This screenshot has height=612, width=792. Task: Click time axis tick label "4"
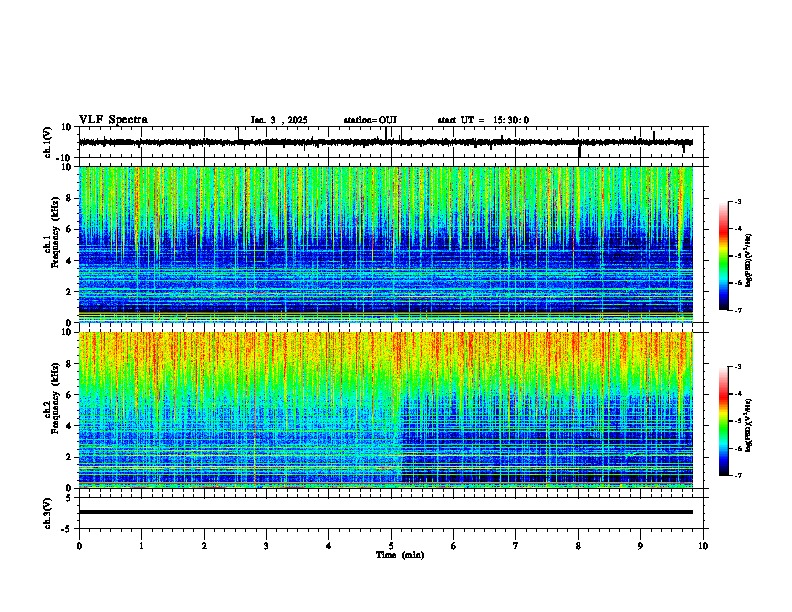coord(329,546)
